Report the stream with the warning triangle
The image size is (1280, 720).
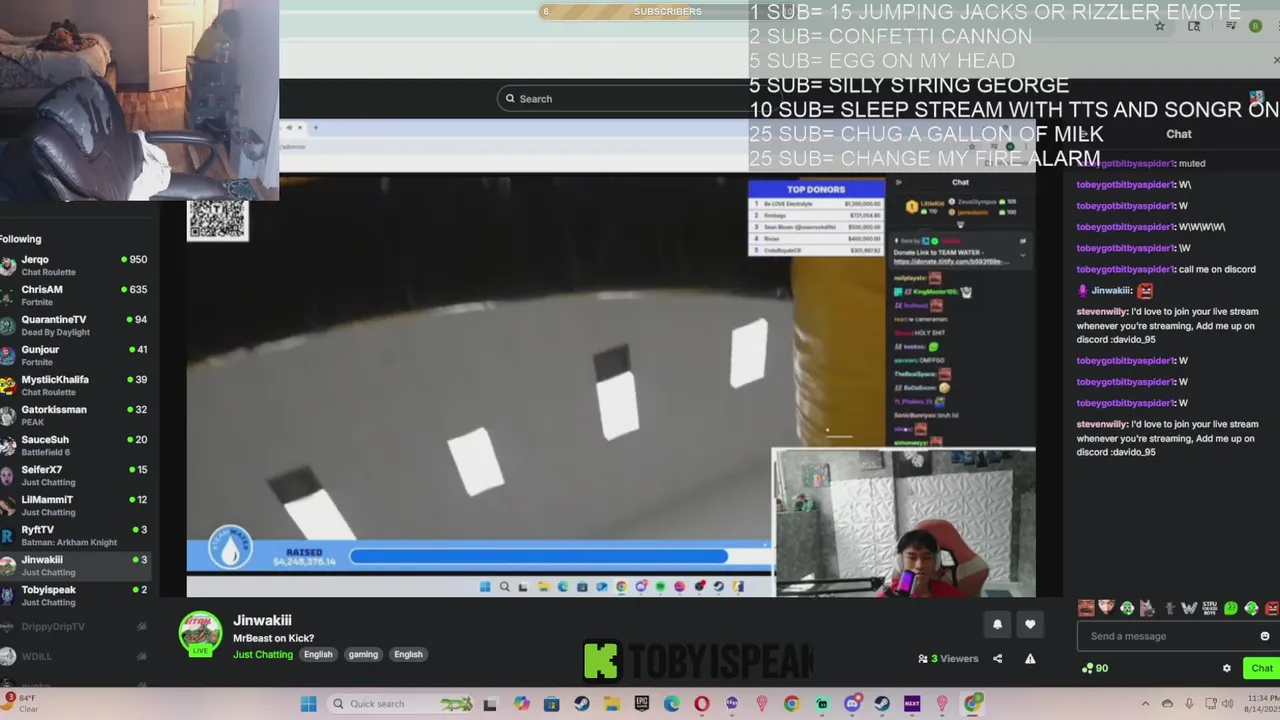coord(1030,658)
